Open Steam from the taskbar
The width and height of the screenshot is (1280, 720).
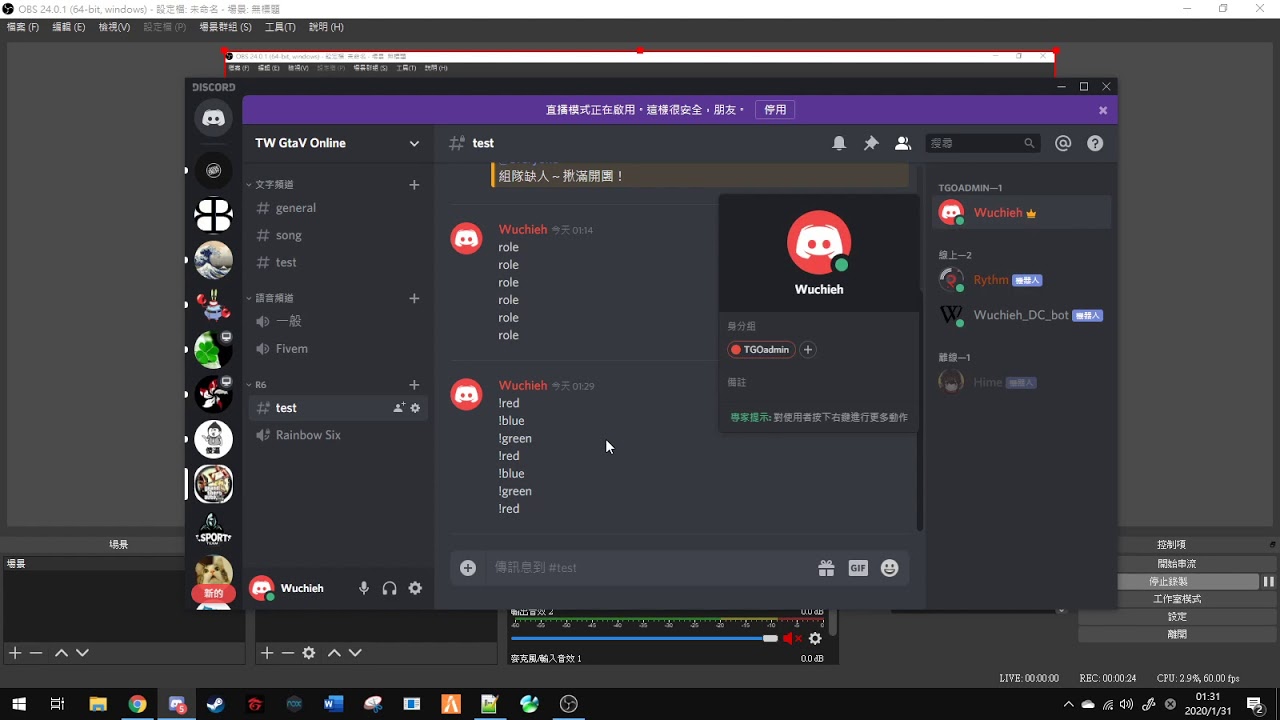coord(215,704)
